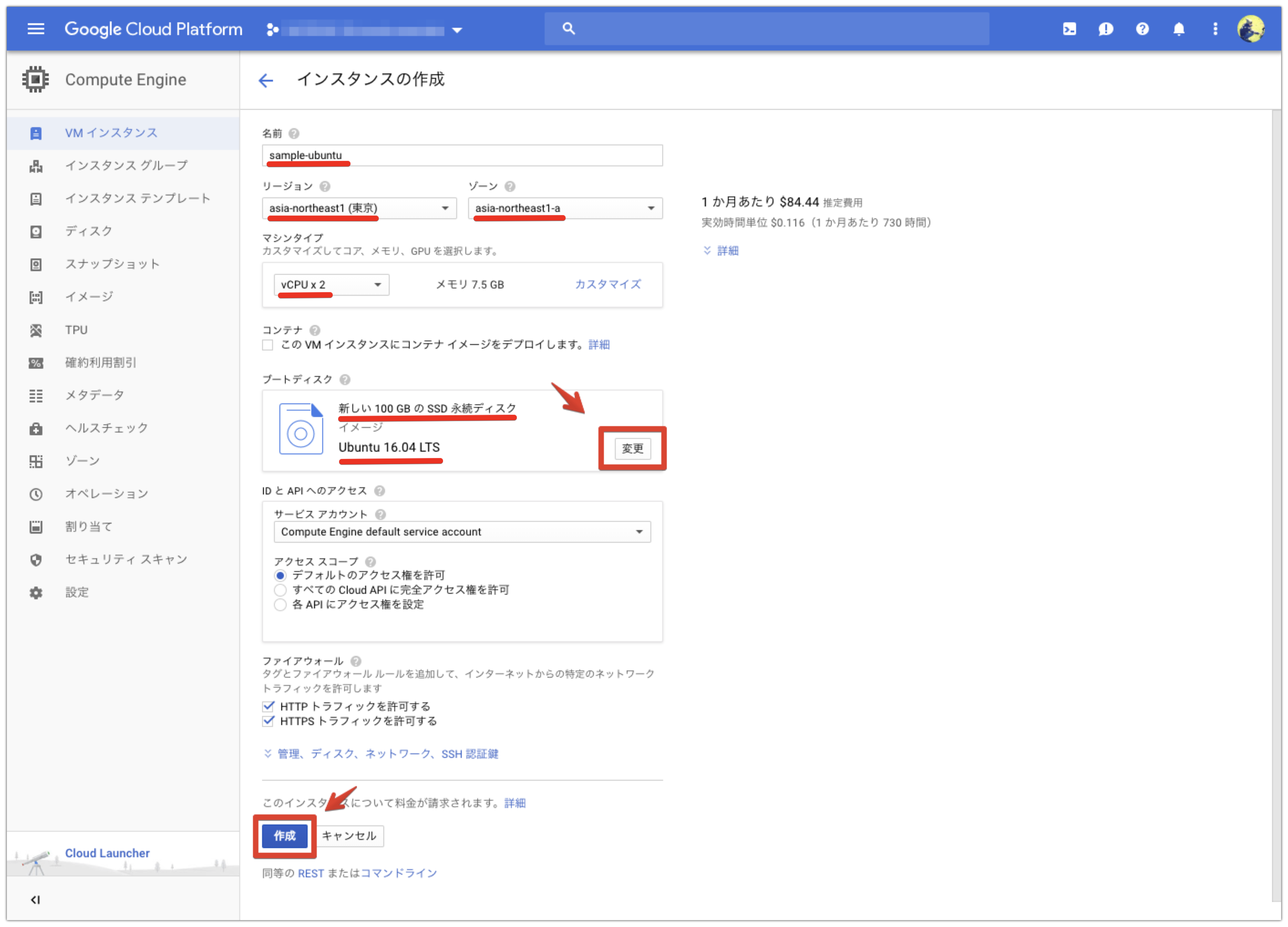Viewport: 1288px width, 927px height.
Task: Open the help question mark menu
Action: coord(1143,29)
